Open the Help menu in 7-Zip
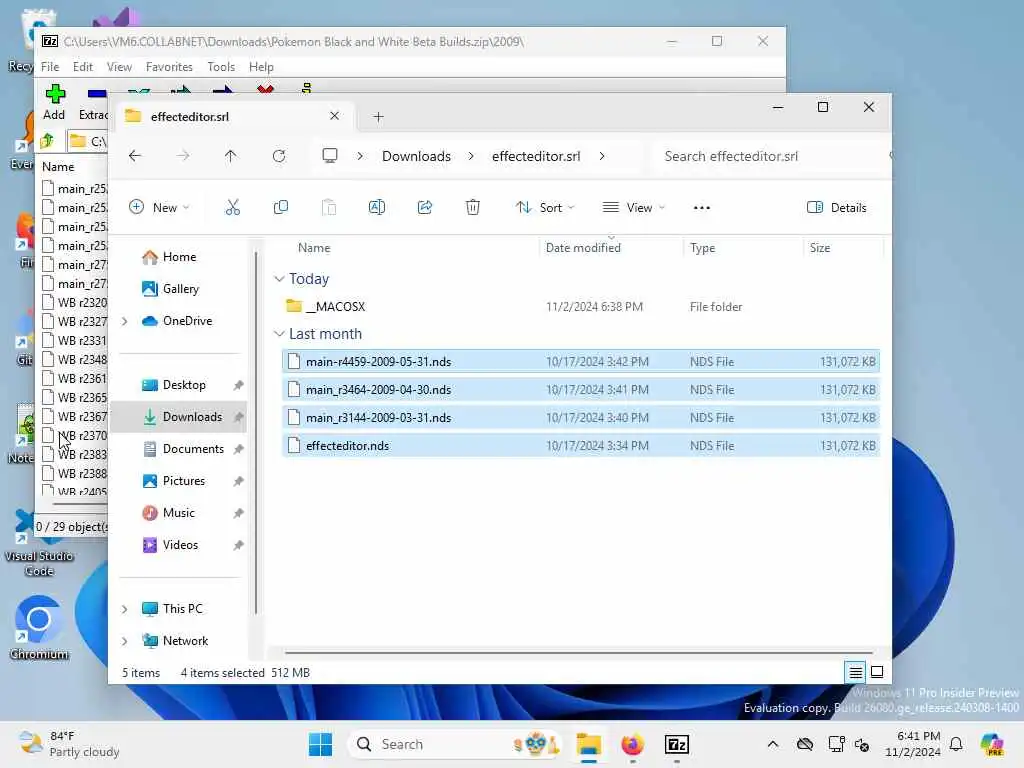 261,67
